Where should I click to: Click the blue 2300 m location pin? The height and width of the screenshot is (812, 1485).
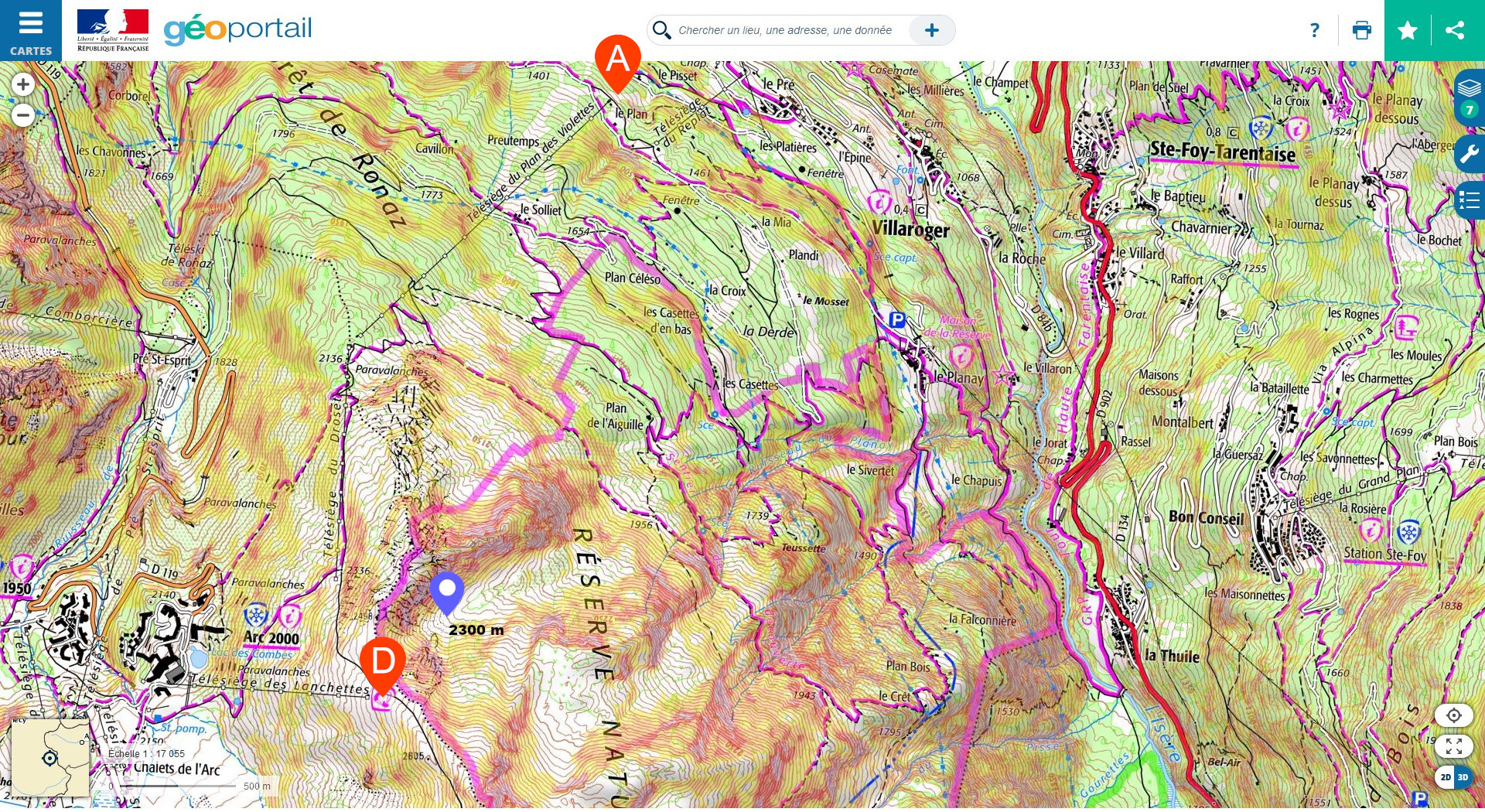447,593
